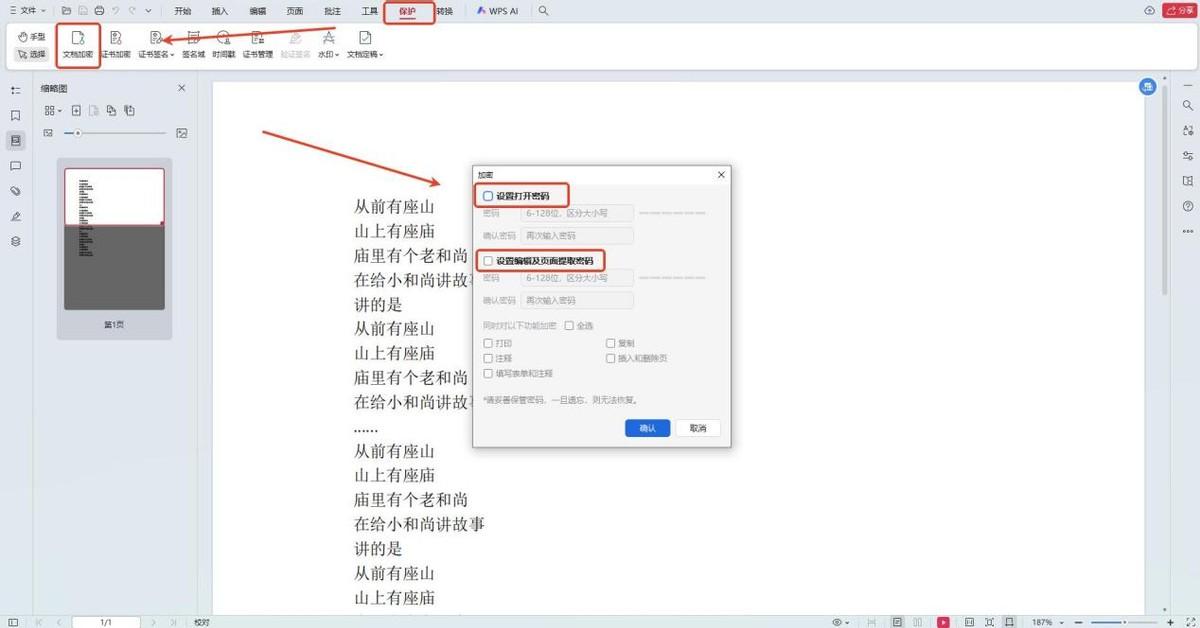Switch to the 插入 tab
Viewport: 1200px width, 628px height.
(219, 11)
